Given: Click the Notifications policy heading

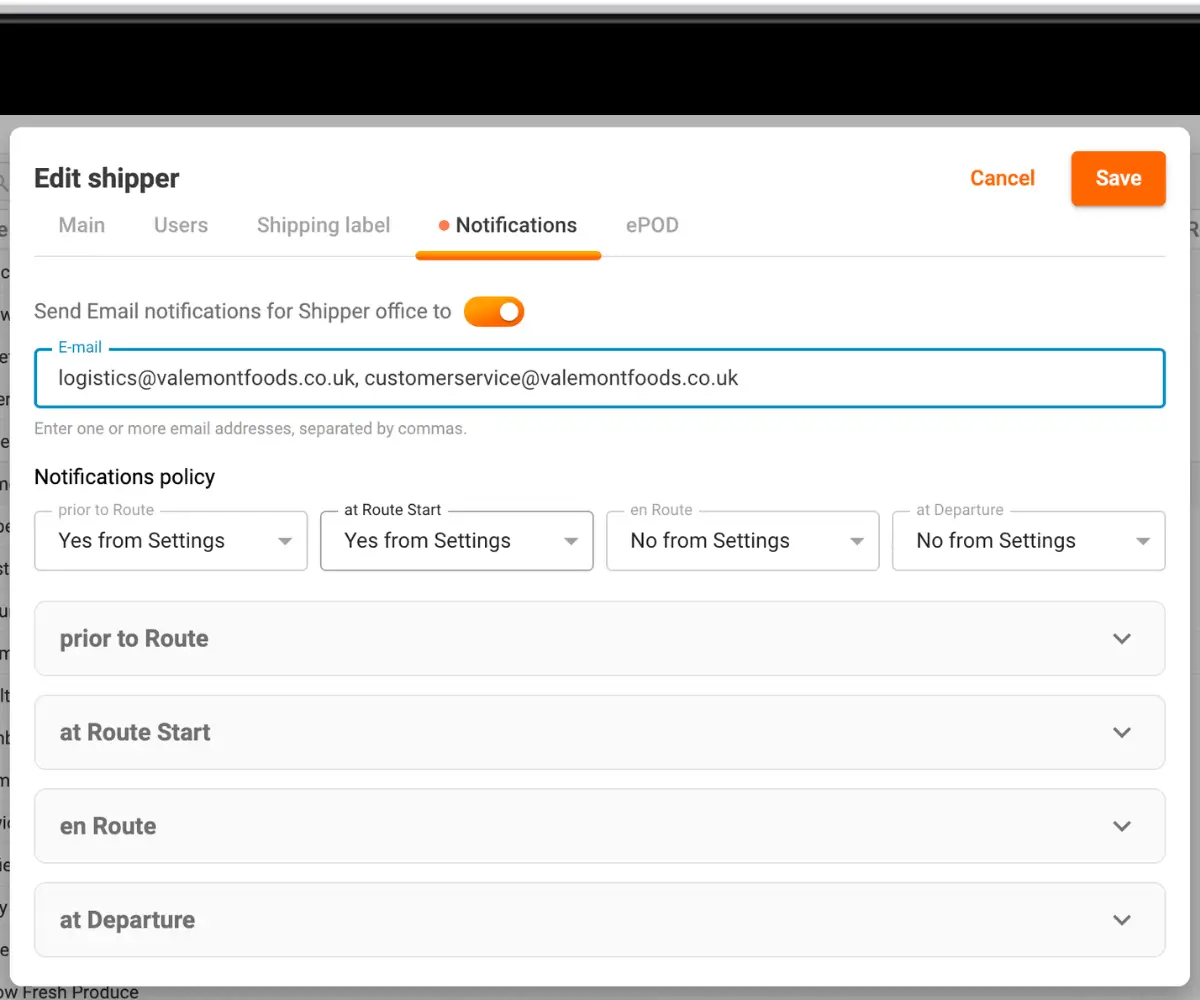Looking at the screenshot, I should pyautogui.click(x=125, y=477).
